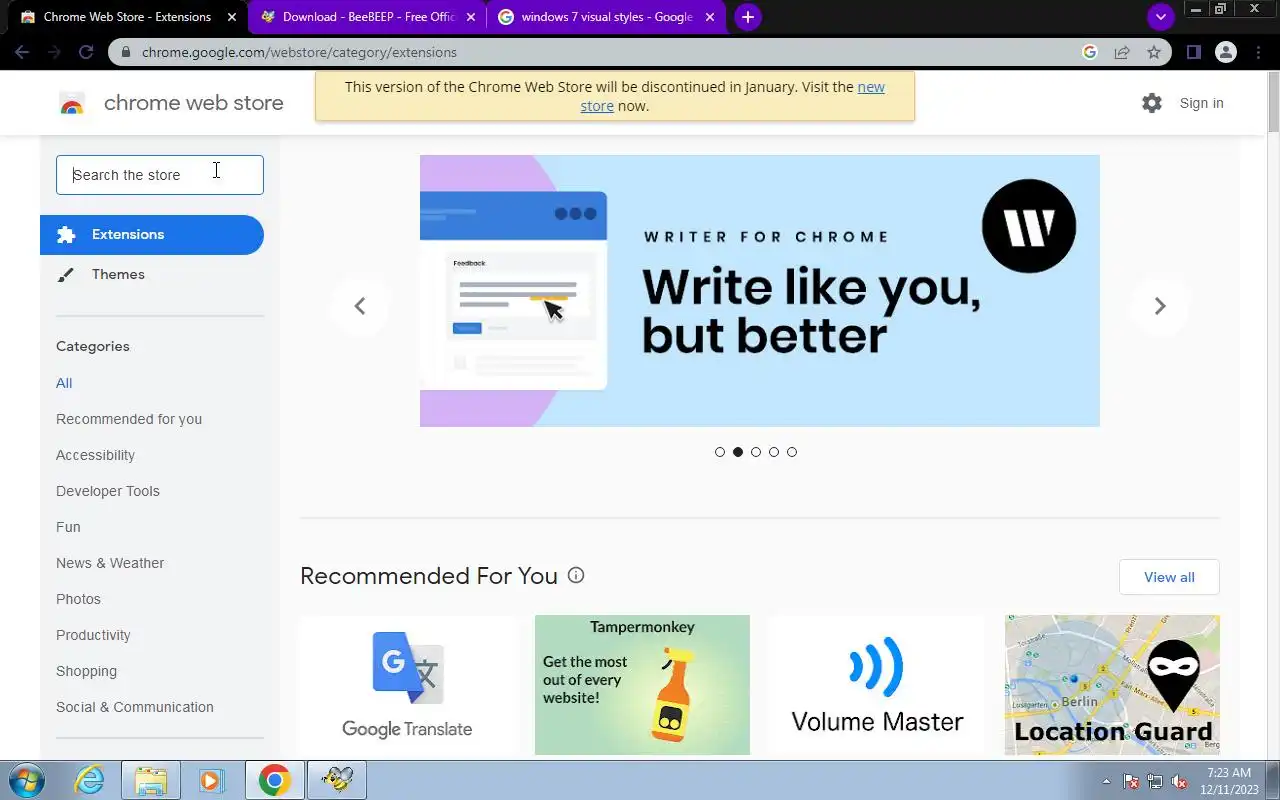Viewport: 1280px width, 800px height.
Task: Focus the Search the store field
Action: click(160, 175)
